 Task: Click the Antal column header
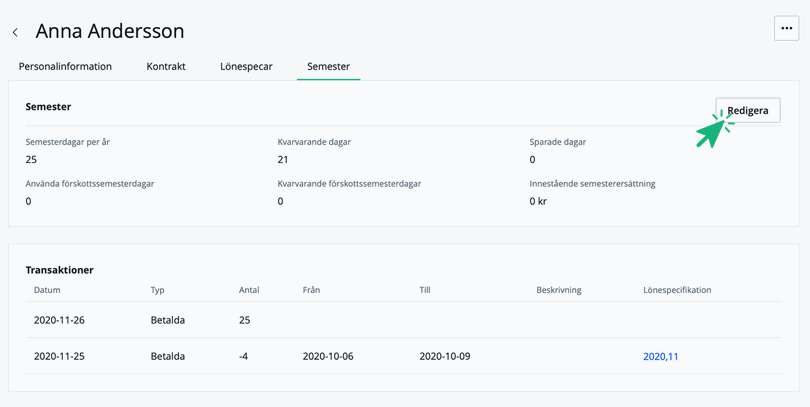[x=249, y=290]
